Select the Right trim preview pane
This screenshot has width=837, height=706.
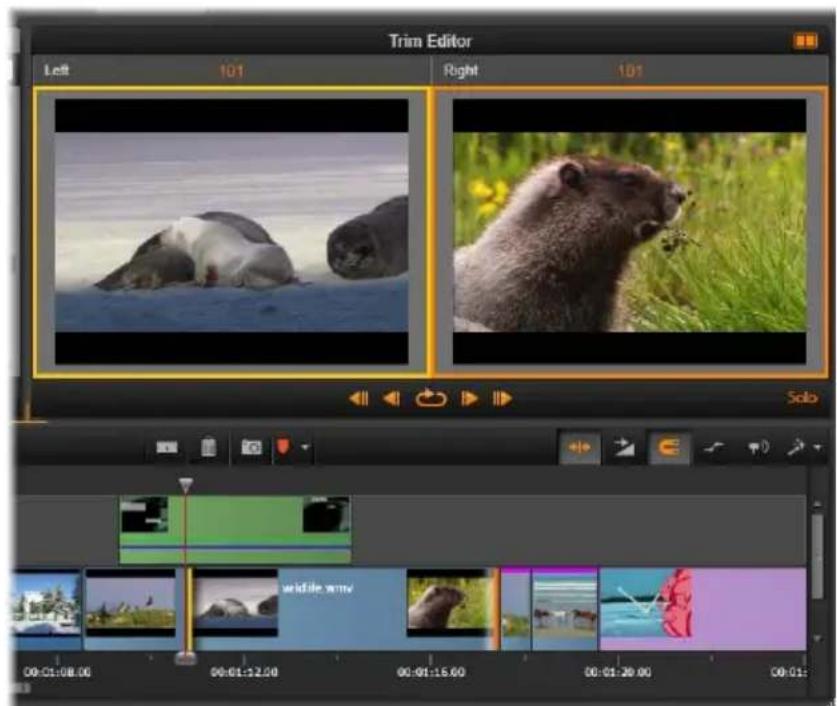[x=630, y=232]
